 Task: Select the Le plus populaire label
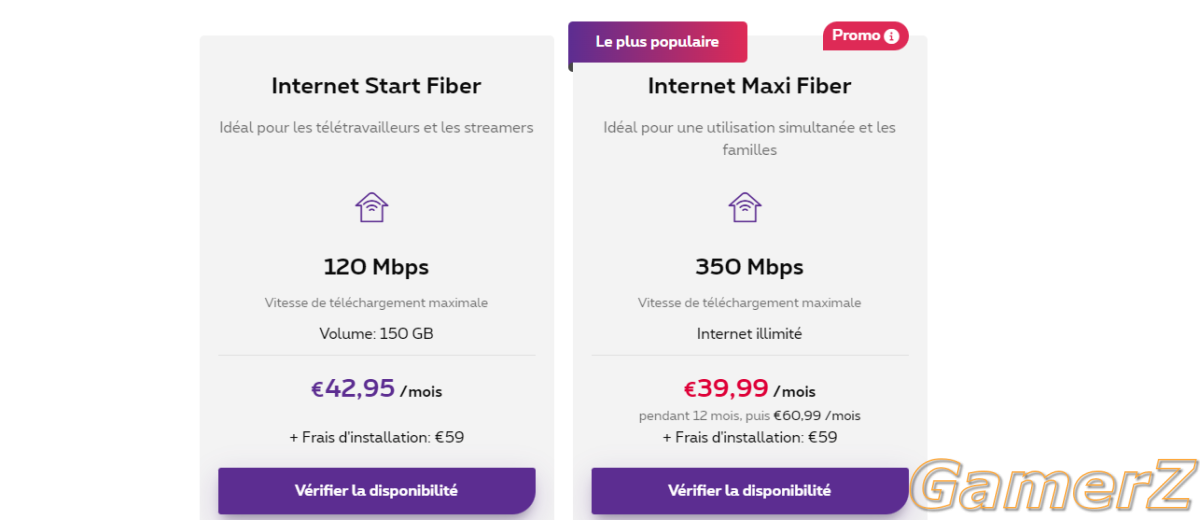657,42
